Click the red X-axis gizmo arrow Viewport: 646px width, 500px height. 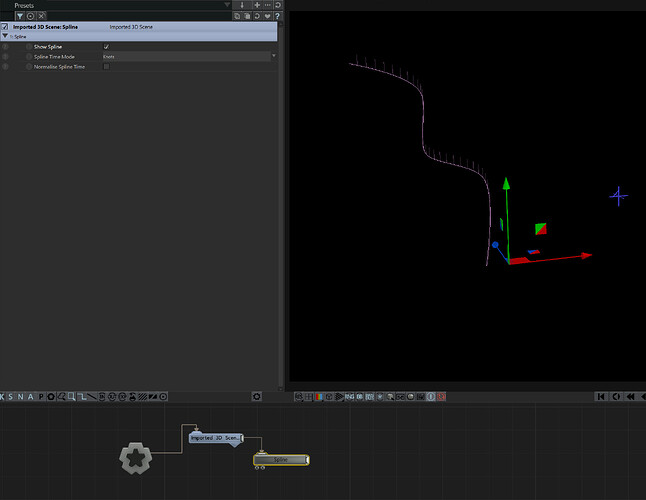(586, 256)
